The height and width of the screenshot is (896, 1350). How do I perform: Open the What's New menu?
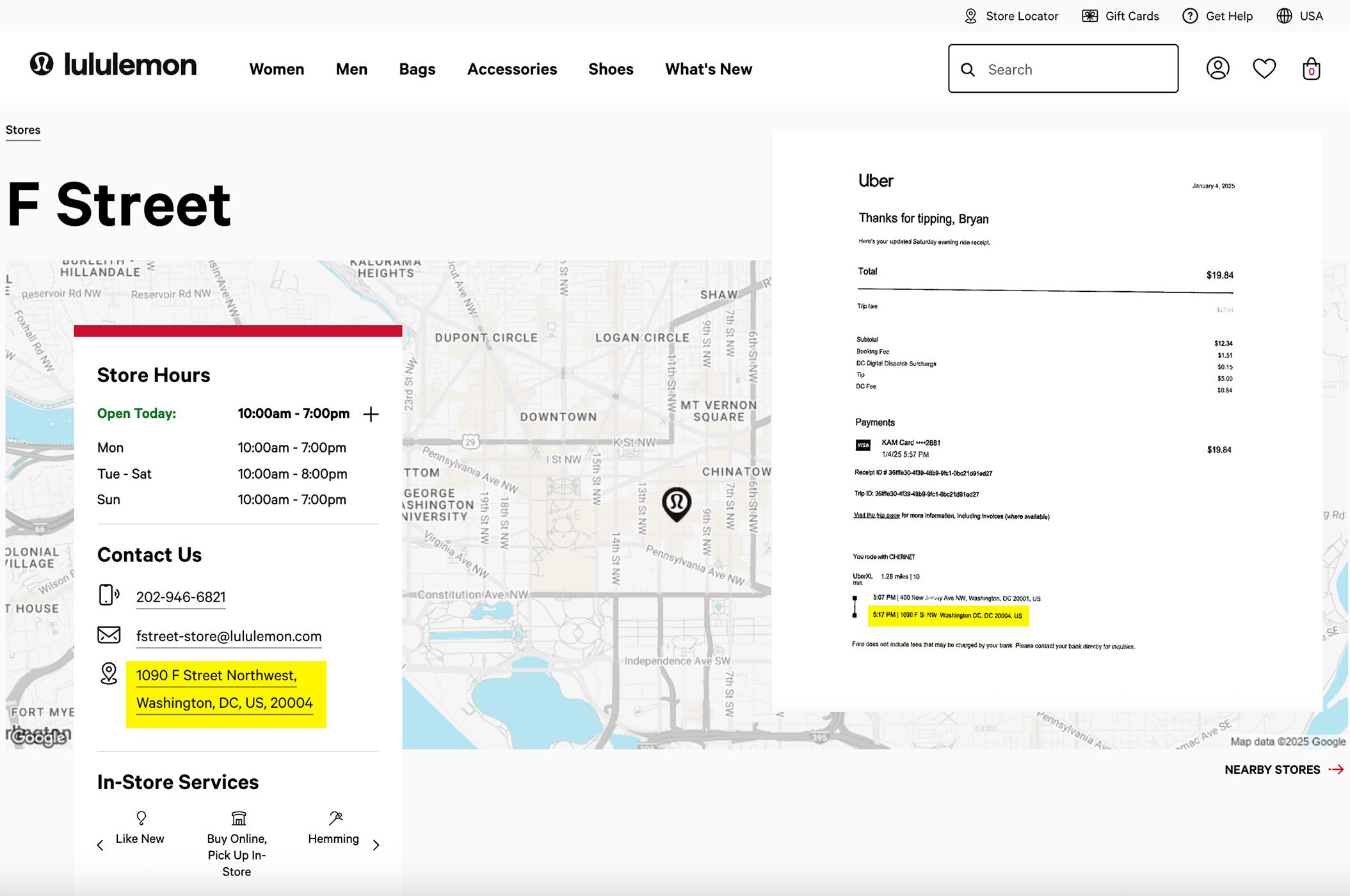point(709,69)
